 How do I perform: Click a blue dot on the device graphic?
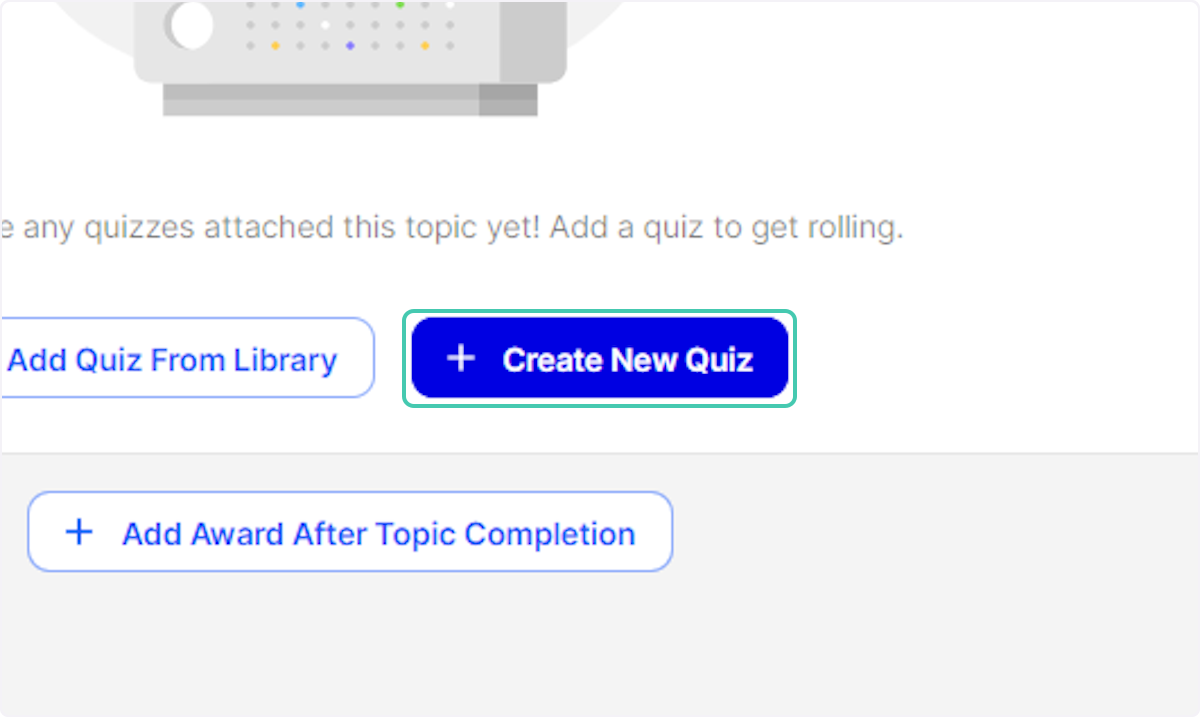(300, 5)
